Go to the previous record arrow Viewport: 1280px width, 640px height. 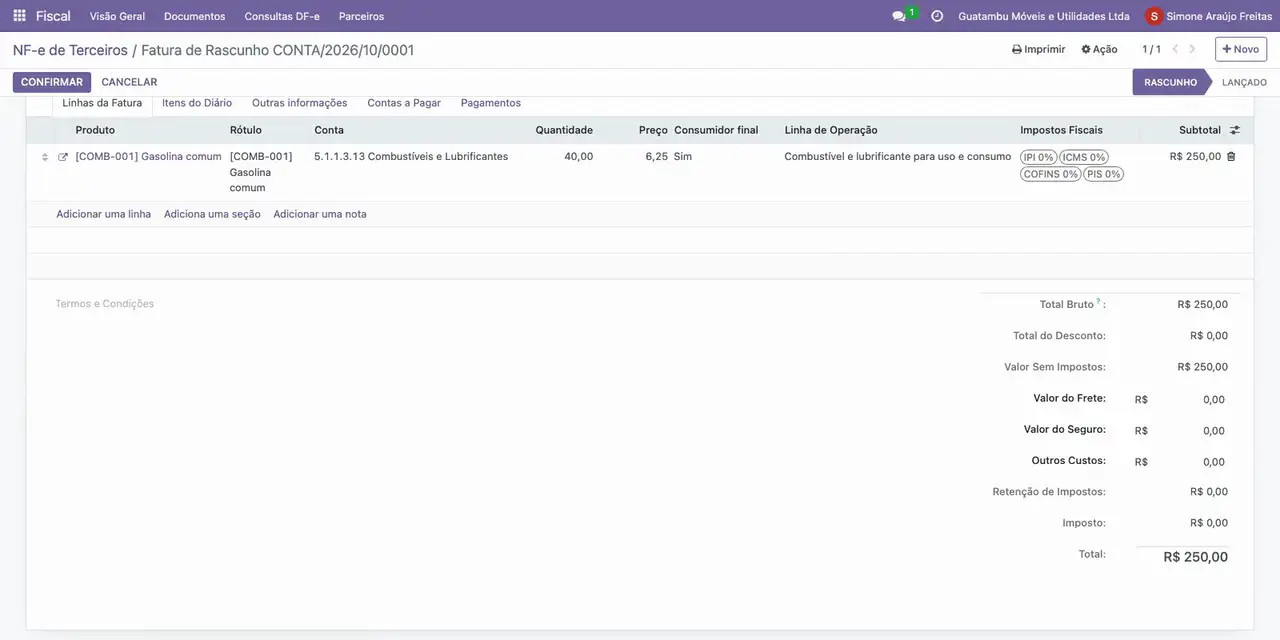[1176, 49]
